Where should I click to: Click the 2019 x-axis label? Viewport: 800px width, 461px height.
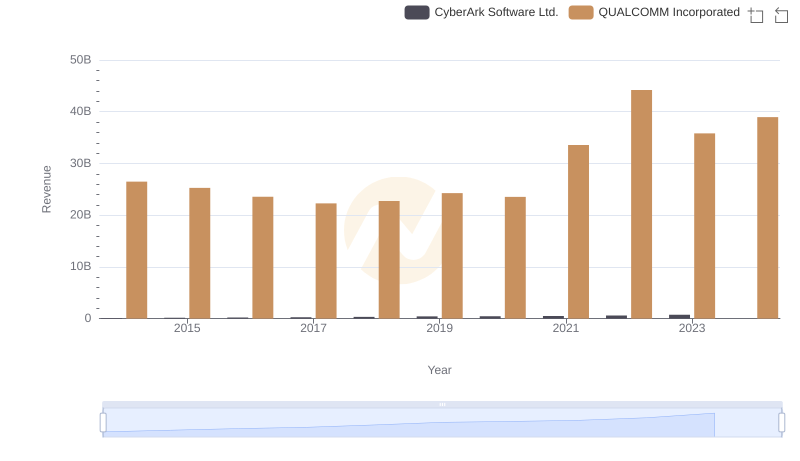pyautogui.click(x=439, y=328)
